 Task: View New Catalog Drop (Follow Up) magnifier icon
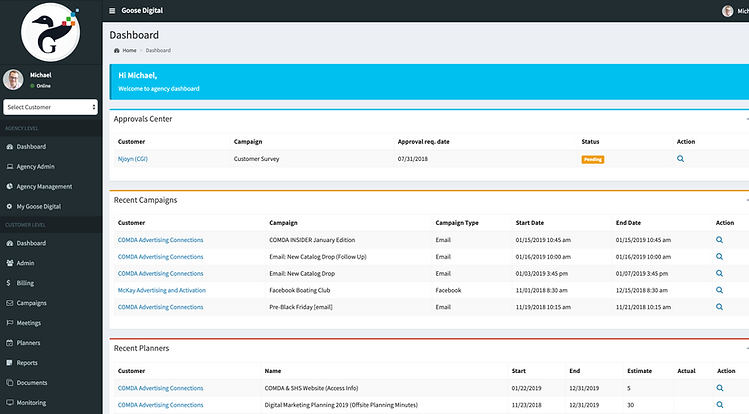pyautogui.click(x=719, y=256)
